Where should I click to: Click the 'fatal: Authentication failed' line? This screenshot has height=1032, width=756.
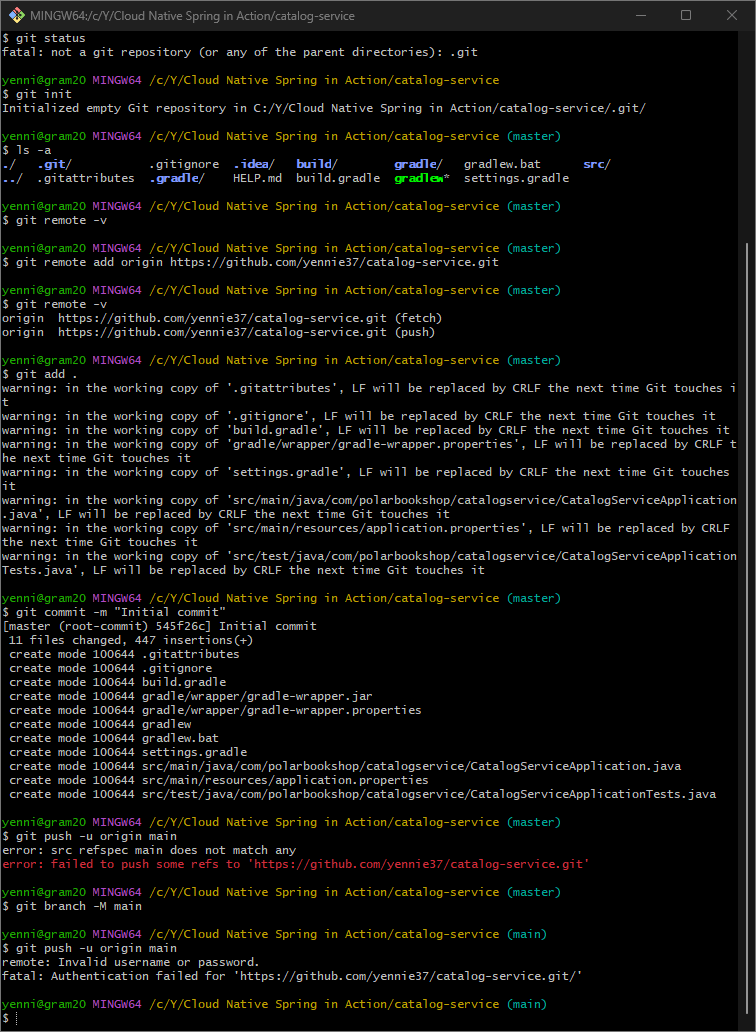coord(292,975)
